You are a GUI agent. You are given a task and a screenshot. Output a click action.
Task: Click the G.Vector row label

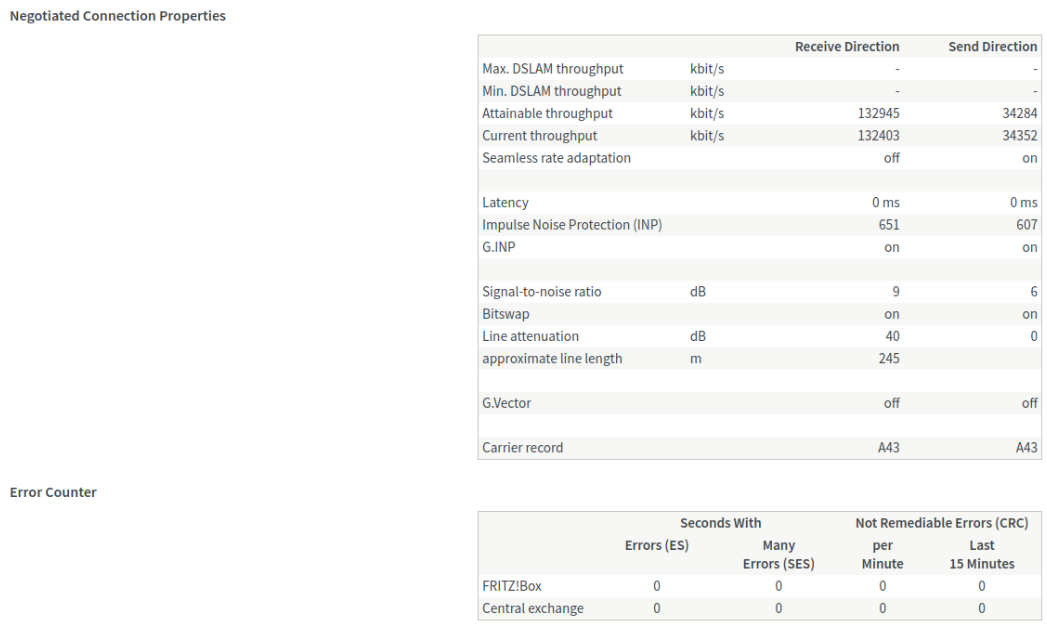tap(509, 403)
